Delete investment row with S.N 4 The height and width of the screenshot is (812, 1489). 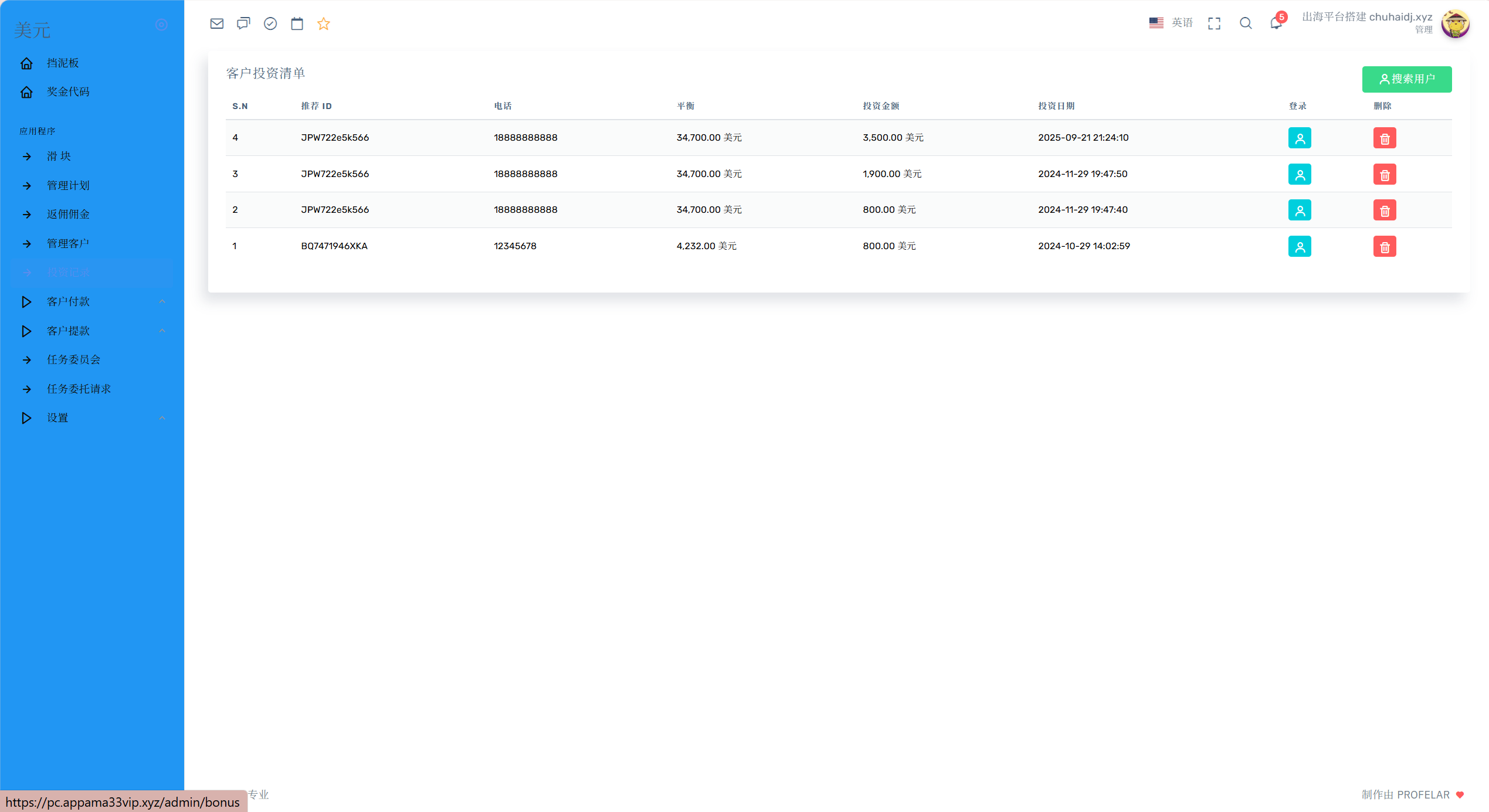coord(1384,138)
